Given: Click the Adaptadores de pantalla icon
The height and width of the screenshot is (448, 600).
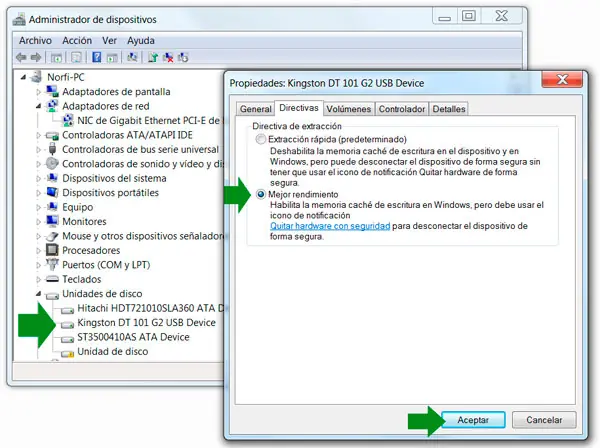Looking at the screenshot, I should click(52, 91).
